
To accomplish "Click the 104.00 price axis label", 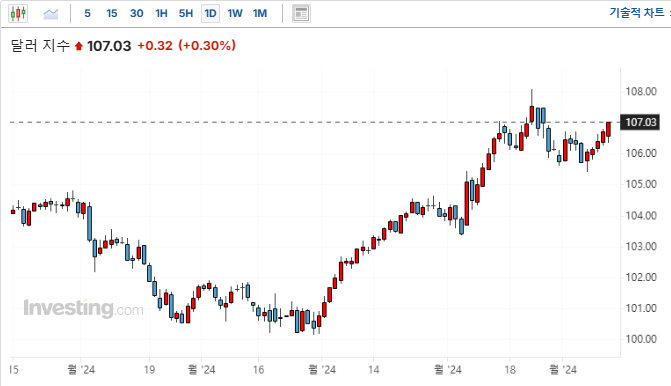I will click(x=641, y=216).
